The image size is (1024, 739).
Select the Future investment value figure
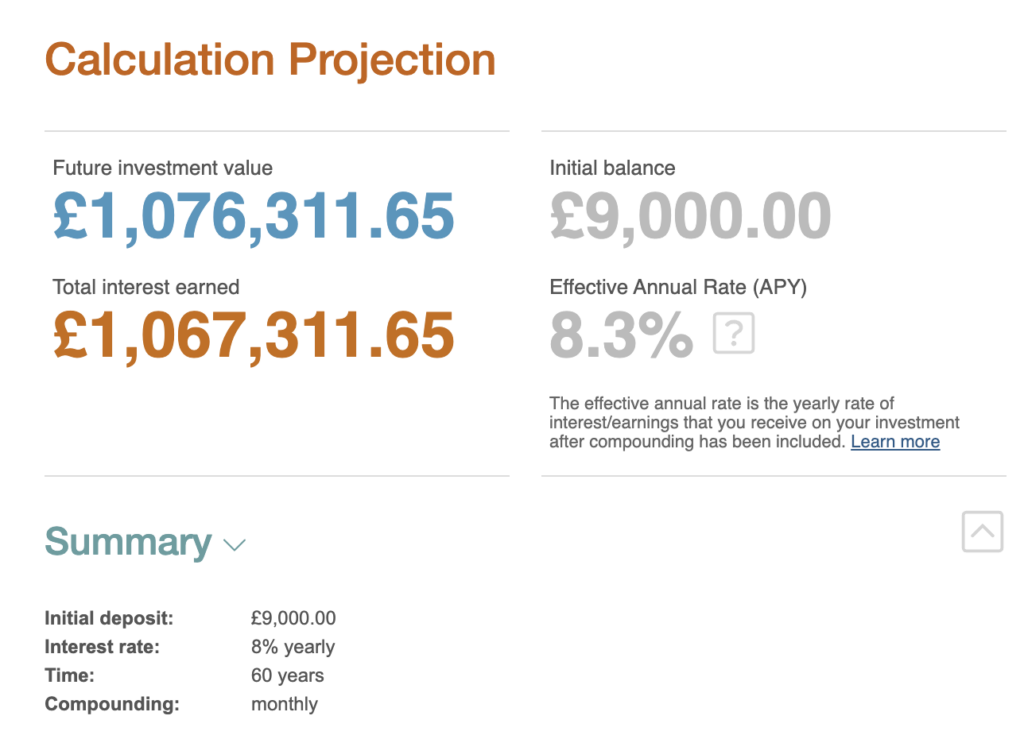point(252,213)
